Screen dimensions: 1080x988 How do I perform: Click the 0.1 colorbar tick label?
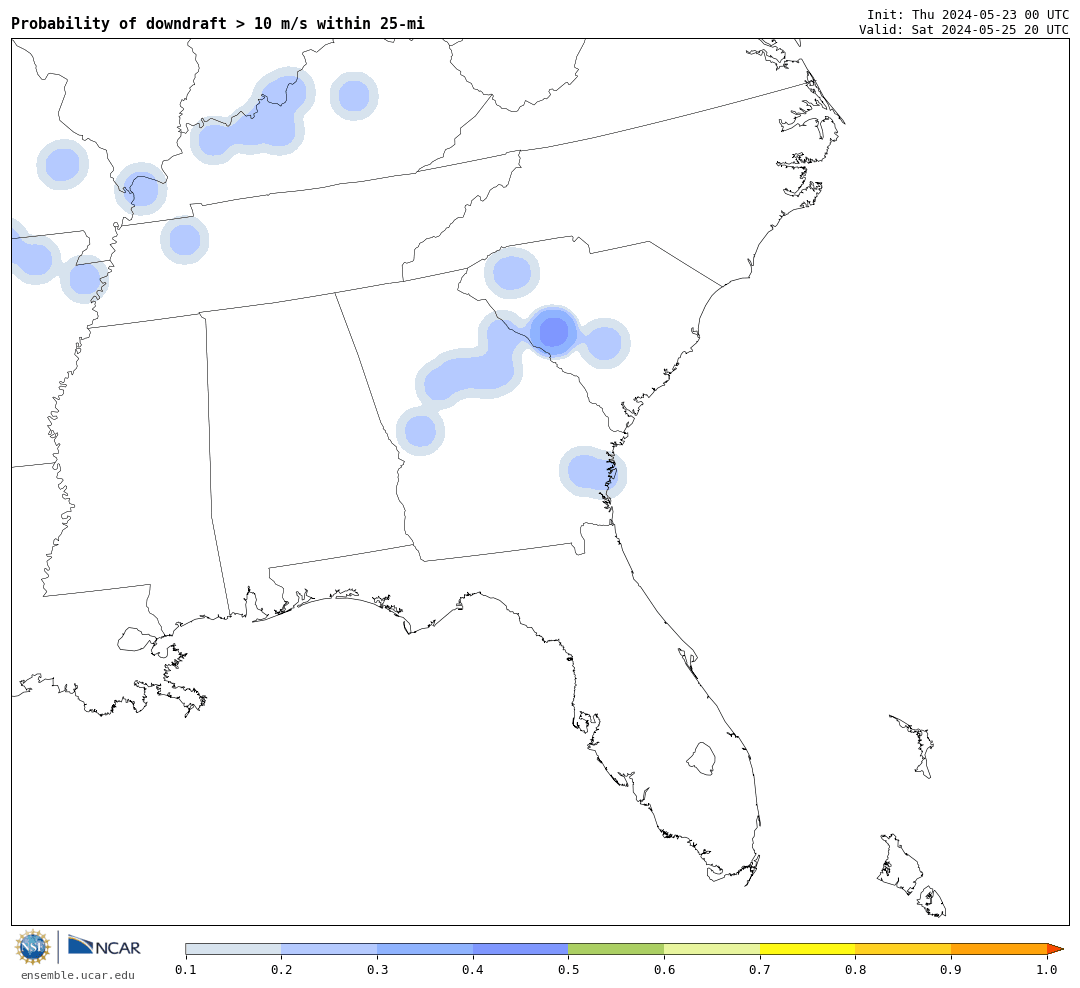coord(186,970)
